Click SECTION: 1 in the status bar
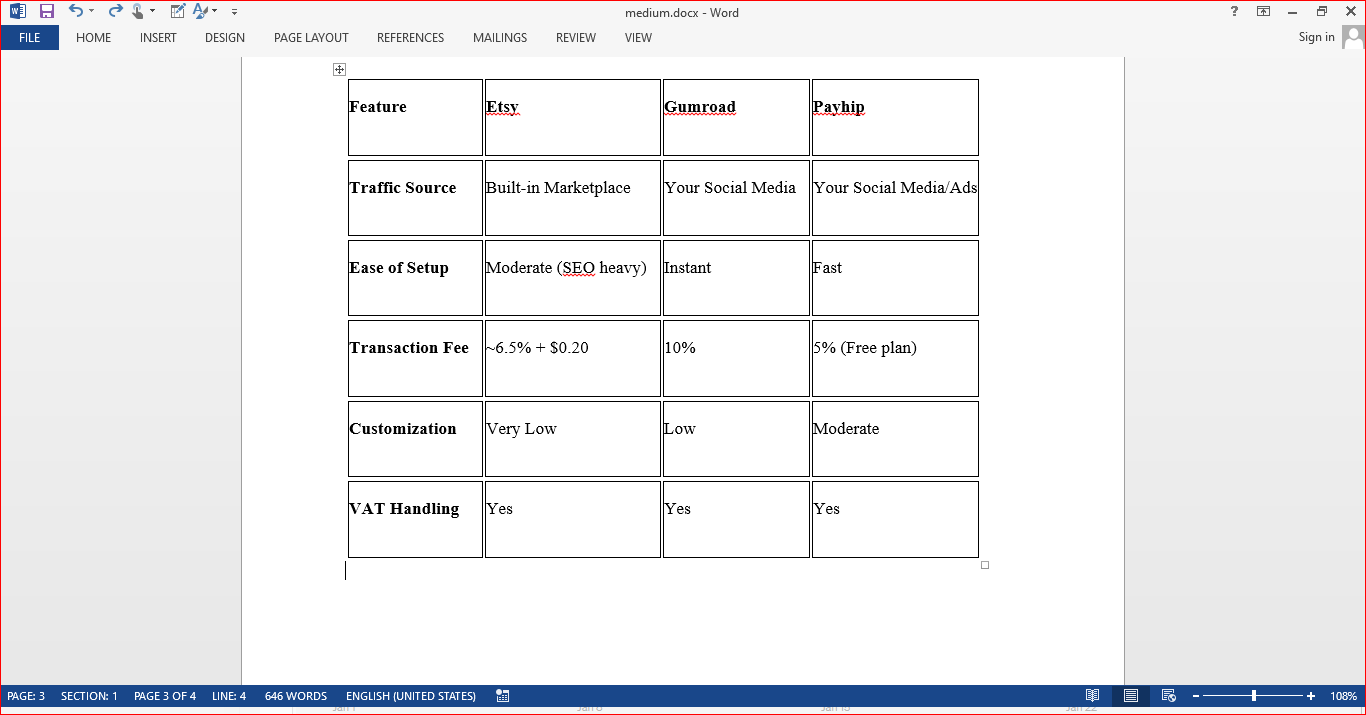This screenshot has width=1366, height=715. coord(89,696)
